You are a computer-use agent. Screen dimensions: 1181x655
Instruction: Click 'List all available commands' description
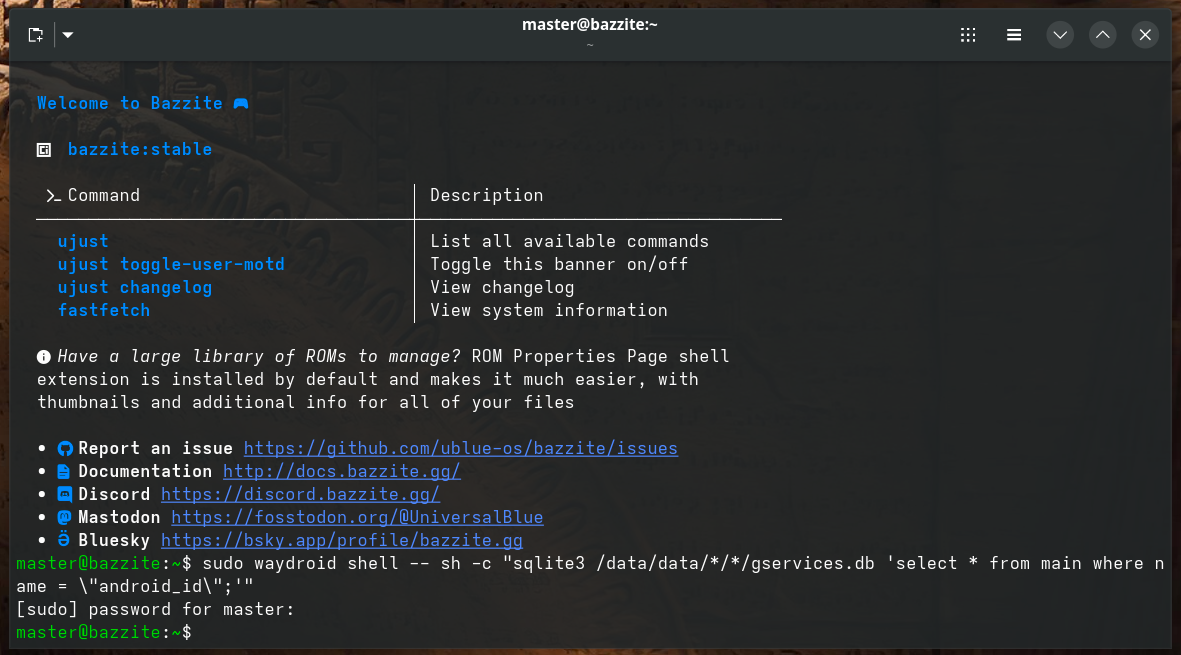[569, 242]
